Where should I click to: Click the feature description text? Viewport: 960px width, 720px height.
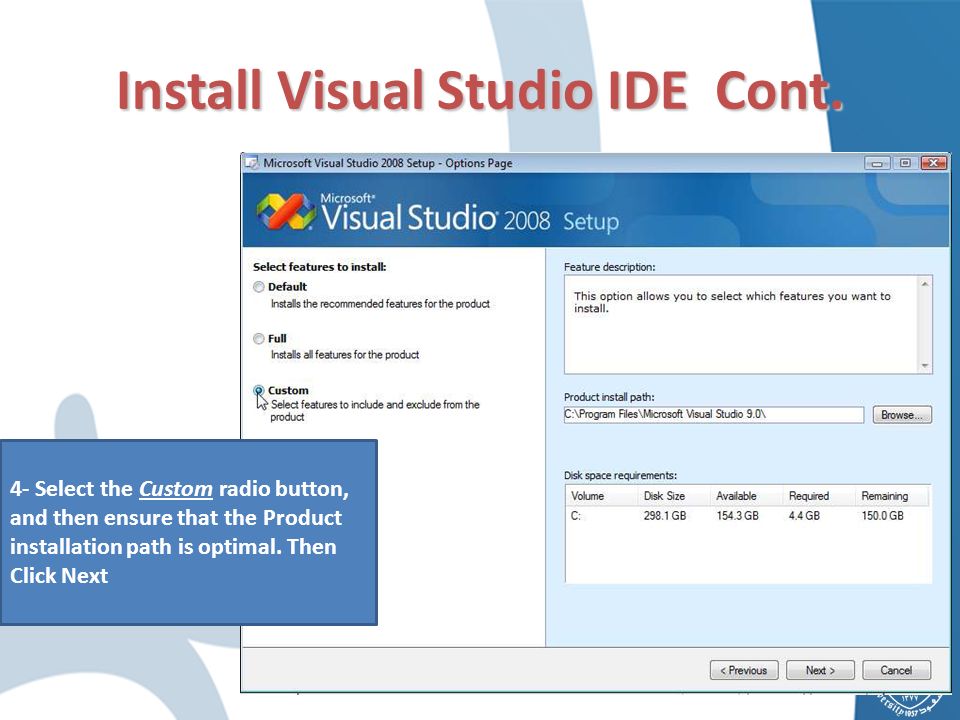click(732, 302)
